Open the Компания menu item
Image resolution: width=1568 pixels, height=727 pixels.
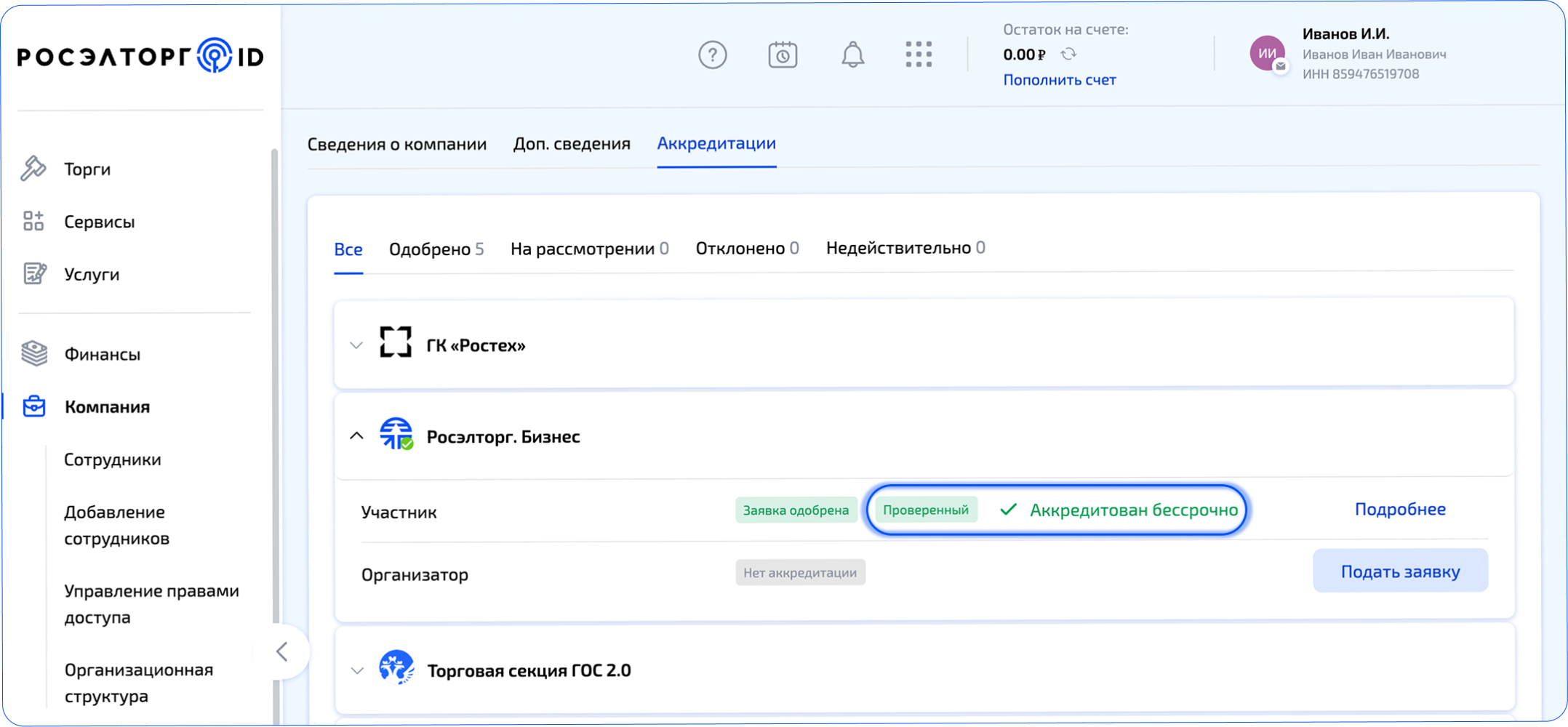point(107,407)
